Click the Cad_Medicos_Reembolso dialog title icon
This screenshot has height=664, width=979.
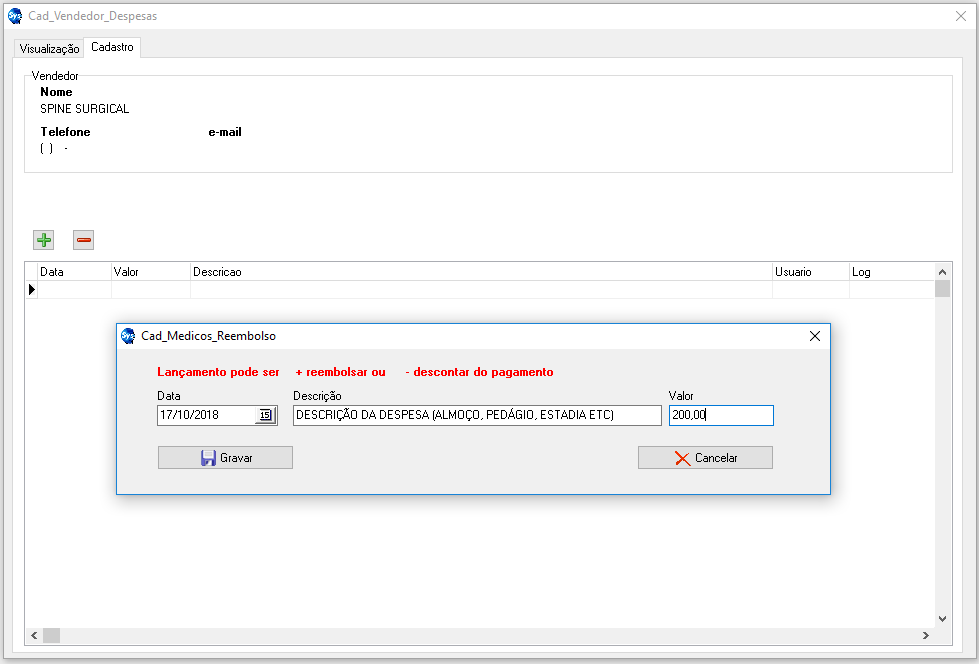click(128, 337)
